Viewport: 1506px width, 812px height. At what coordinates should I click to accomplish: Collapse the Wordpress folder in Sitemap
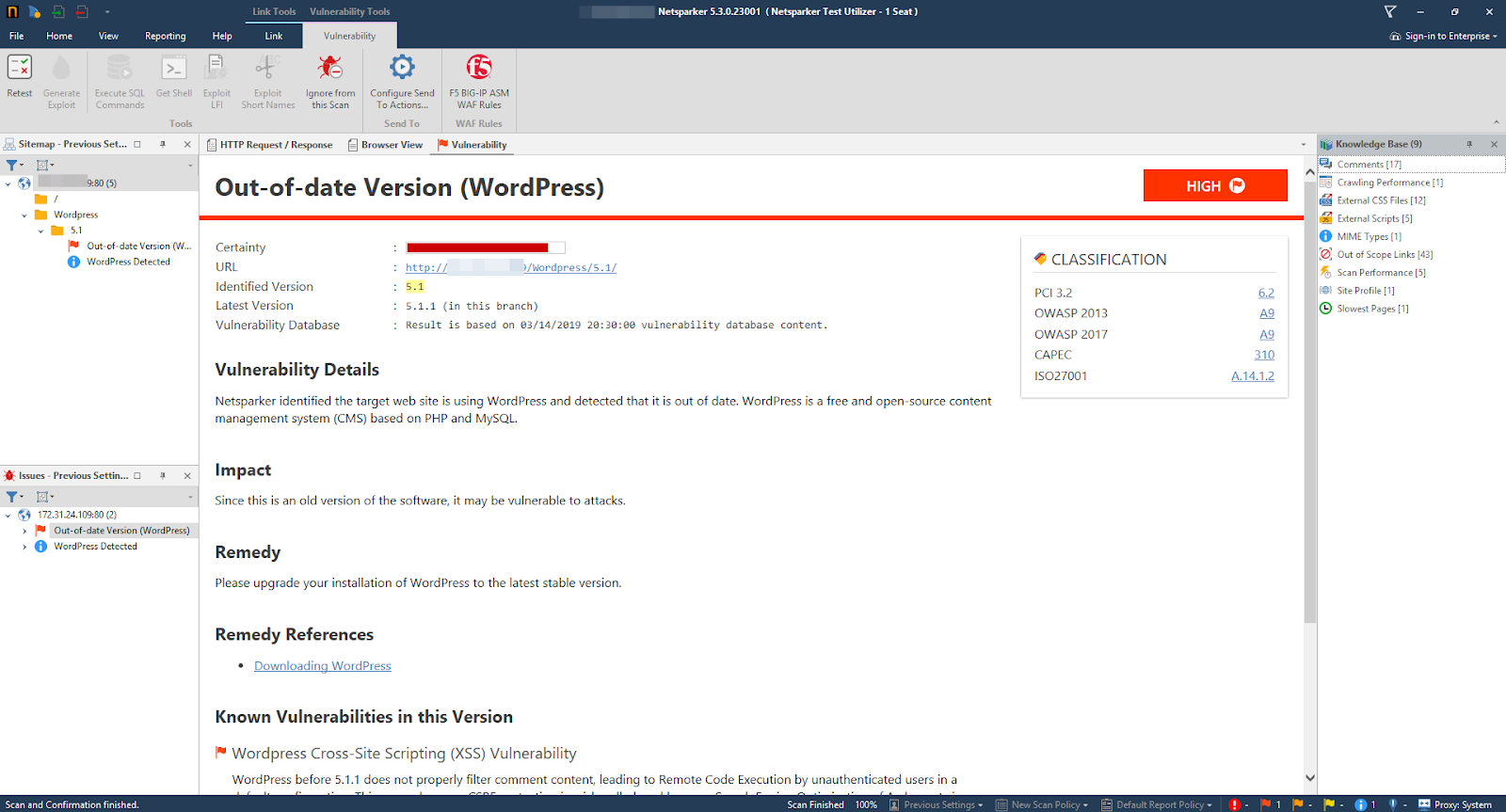pyautogui.click(x=24, y=215)
